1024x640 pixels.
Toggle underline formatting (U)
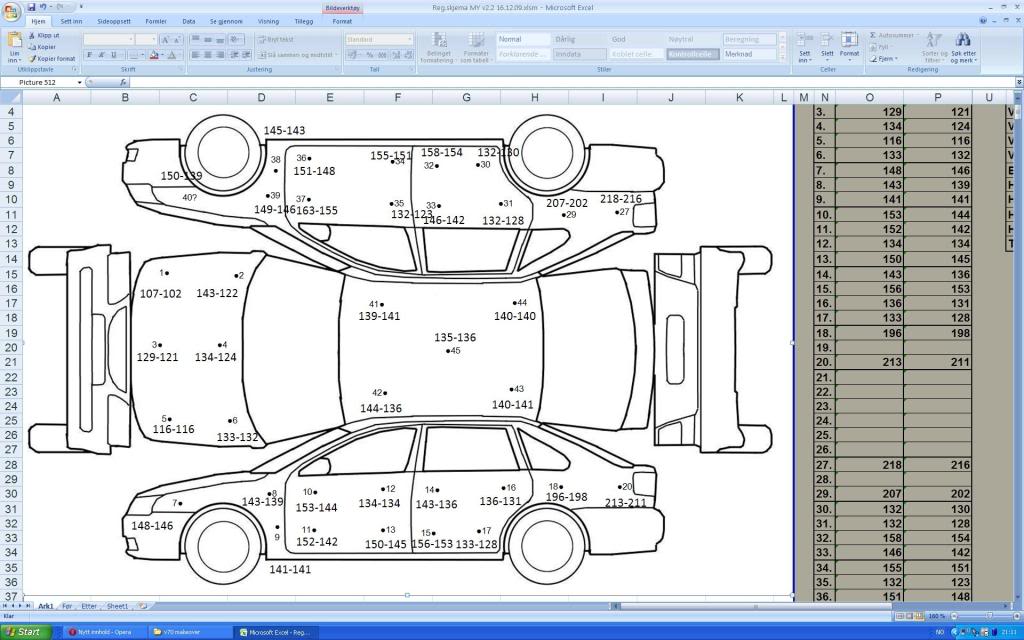tap(113, 55)
